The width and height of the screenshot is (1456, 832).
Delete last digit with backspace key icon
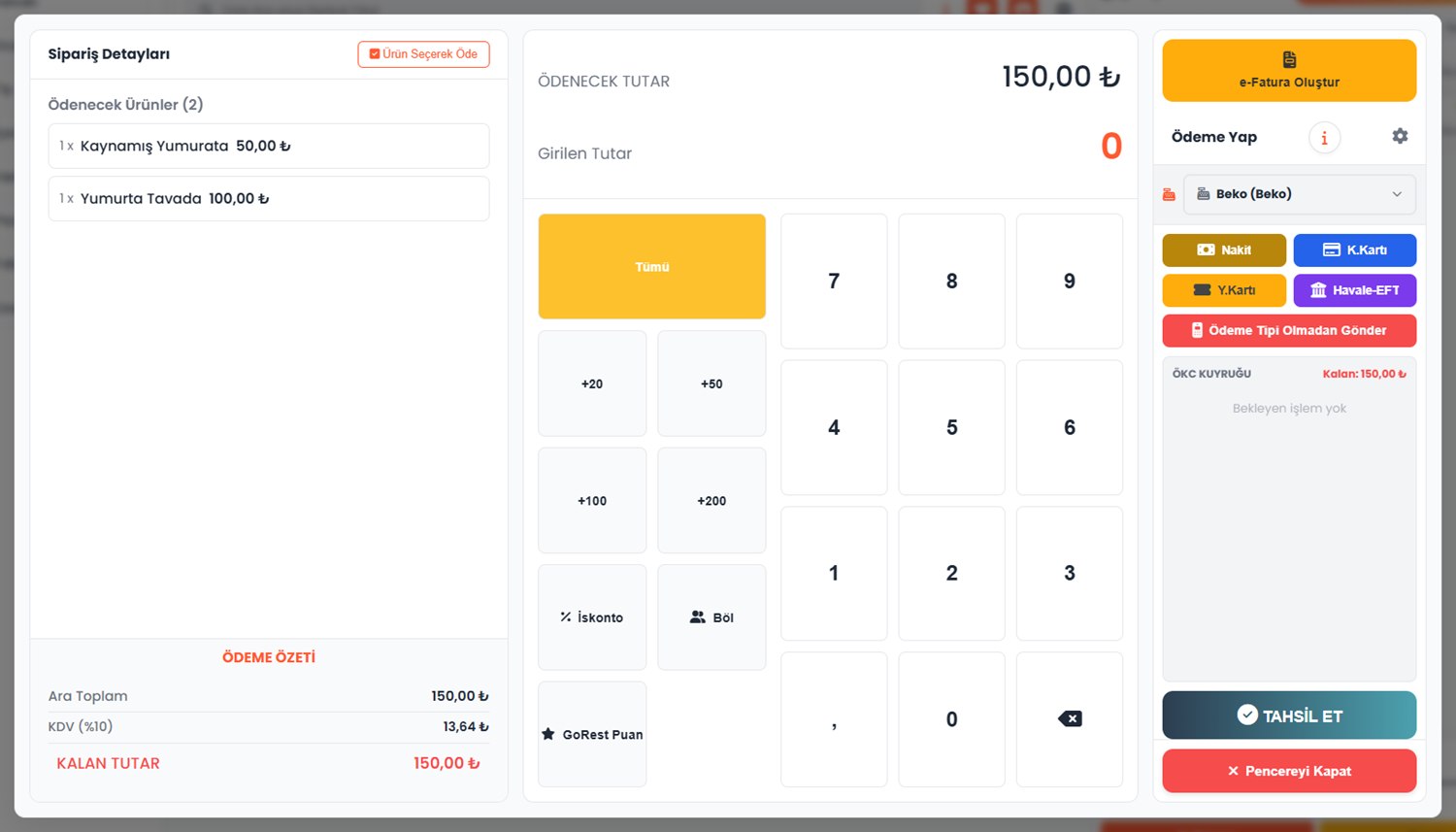tap(1070, 719)
